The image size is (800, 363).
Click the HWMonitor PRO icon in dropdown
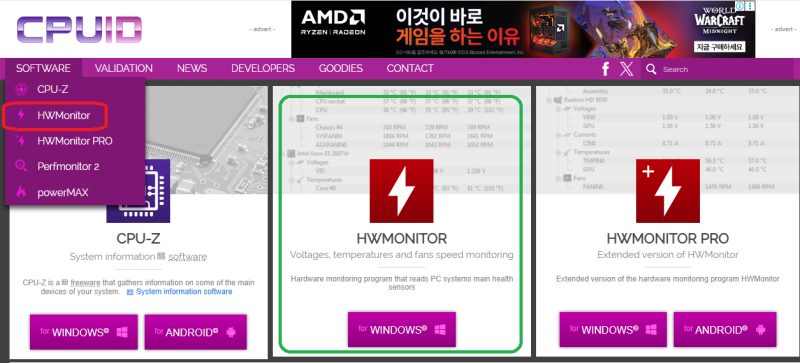(21, 141)
